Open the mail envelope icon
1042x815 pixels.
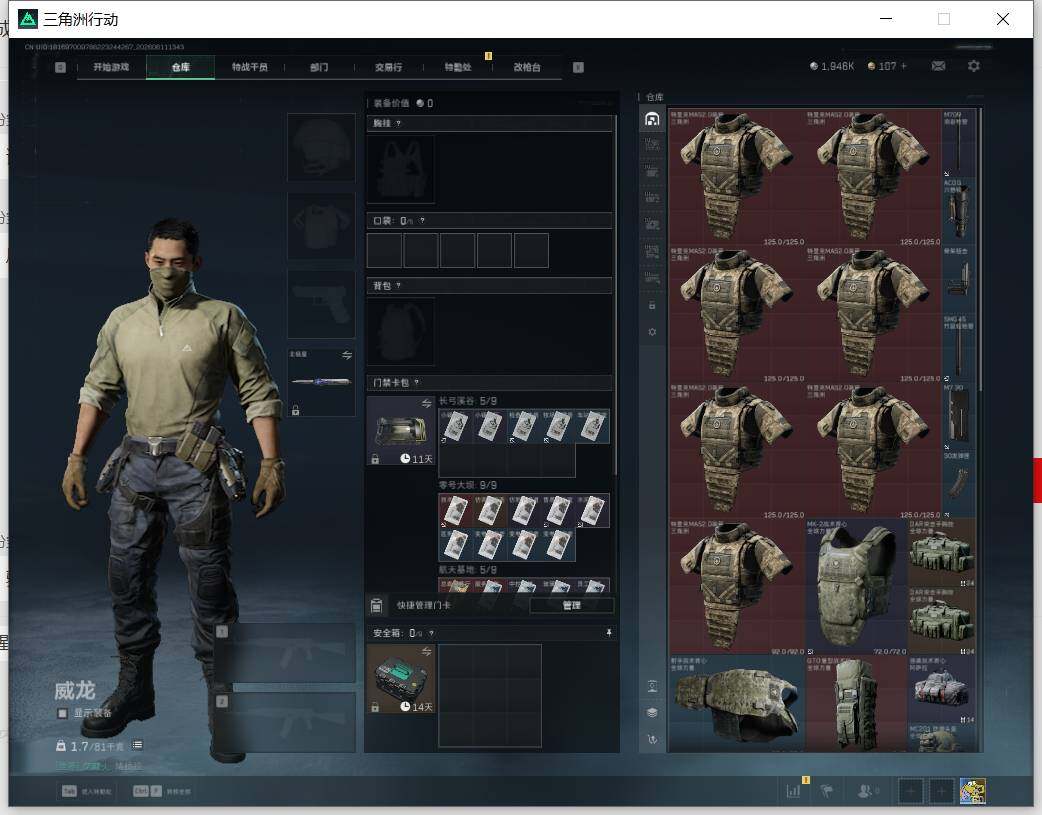(938, 66)
